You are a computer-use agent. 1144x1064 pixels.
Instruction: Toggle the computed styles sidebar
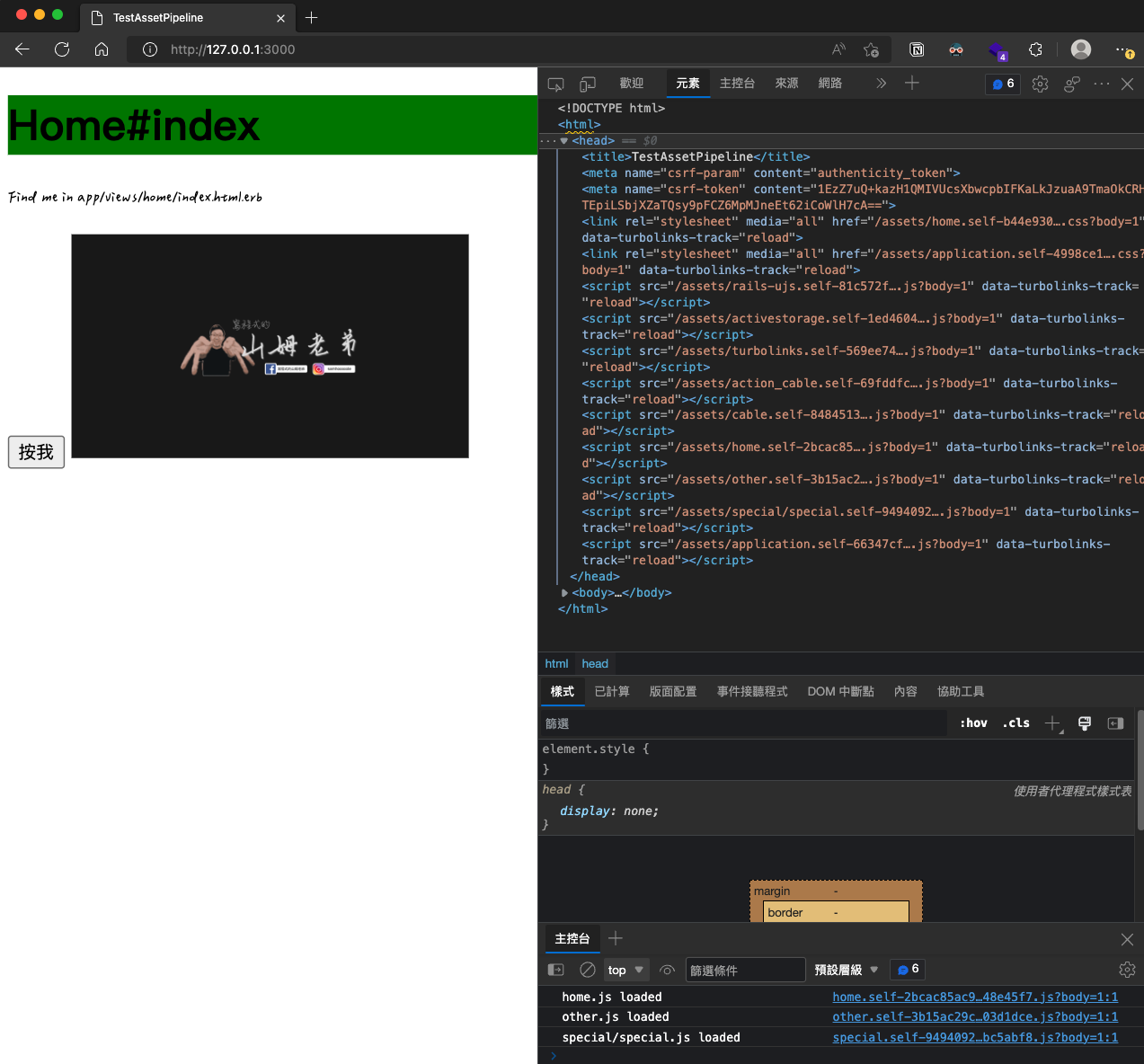tap(1116, 723)
